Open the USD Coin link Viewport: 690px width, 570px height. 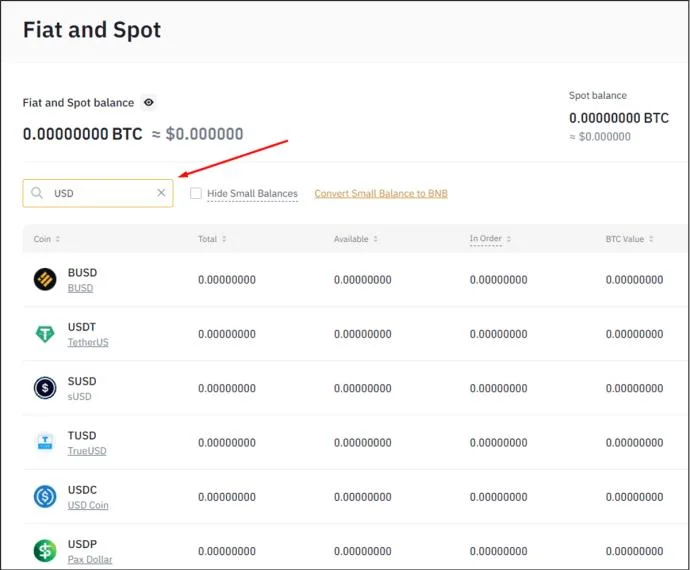[x=88, y=505]
